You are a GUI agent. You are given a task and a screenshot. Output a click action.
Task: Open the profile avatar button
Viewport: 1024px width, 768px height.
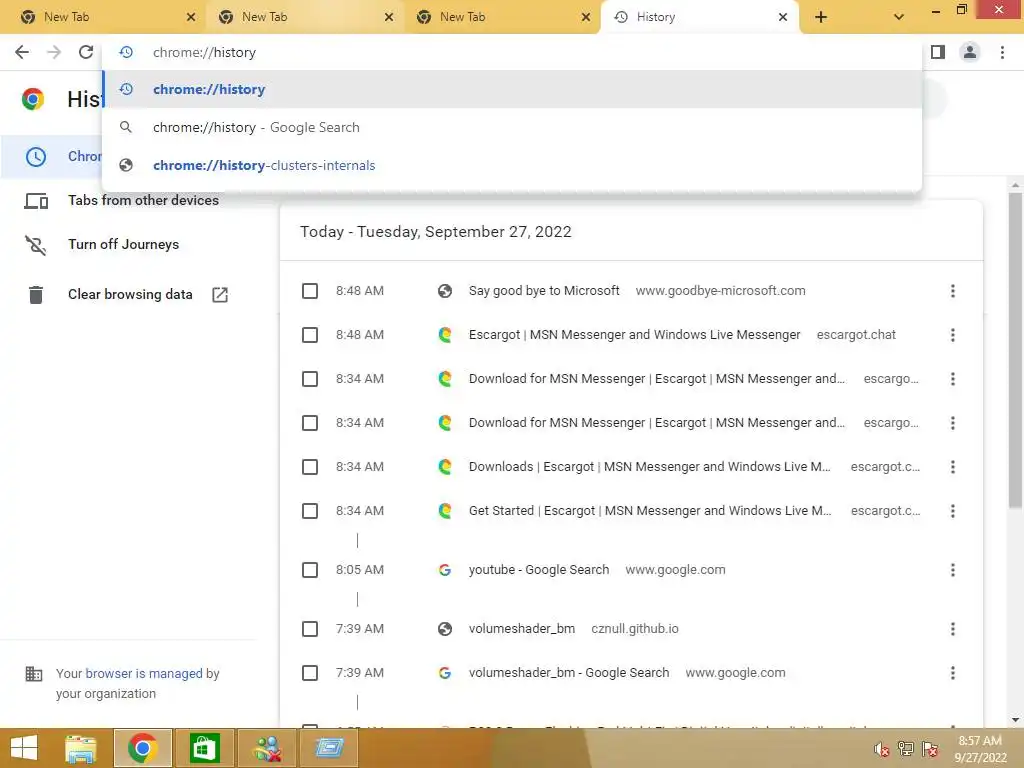[970, 52]
